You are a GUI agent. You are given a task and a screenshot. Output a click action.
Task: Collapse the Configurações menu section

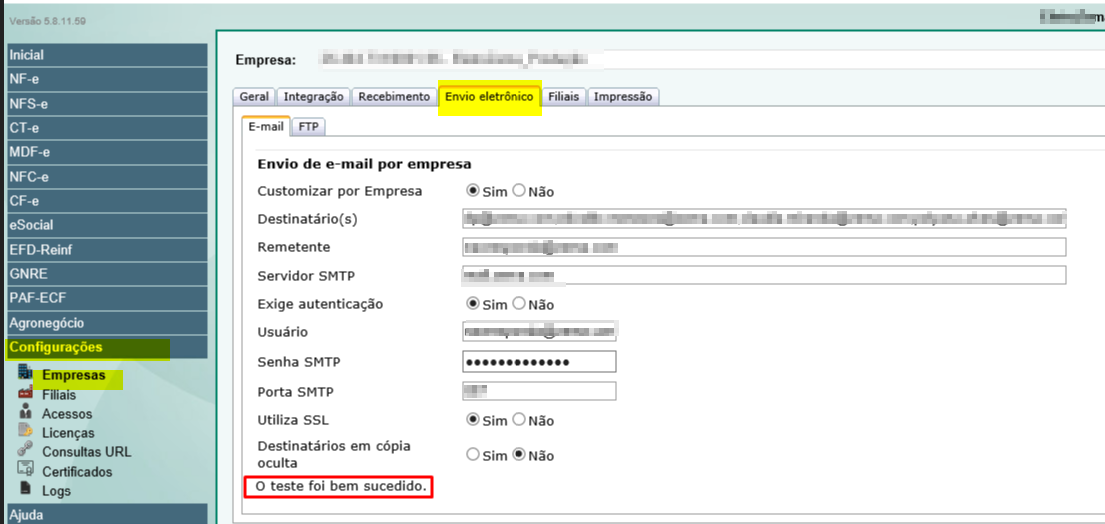pyautogui.click(x=107, y=347)
